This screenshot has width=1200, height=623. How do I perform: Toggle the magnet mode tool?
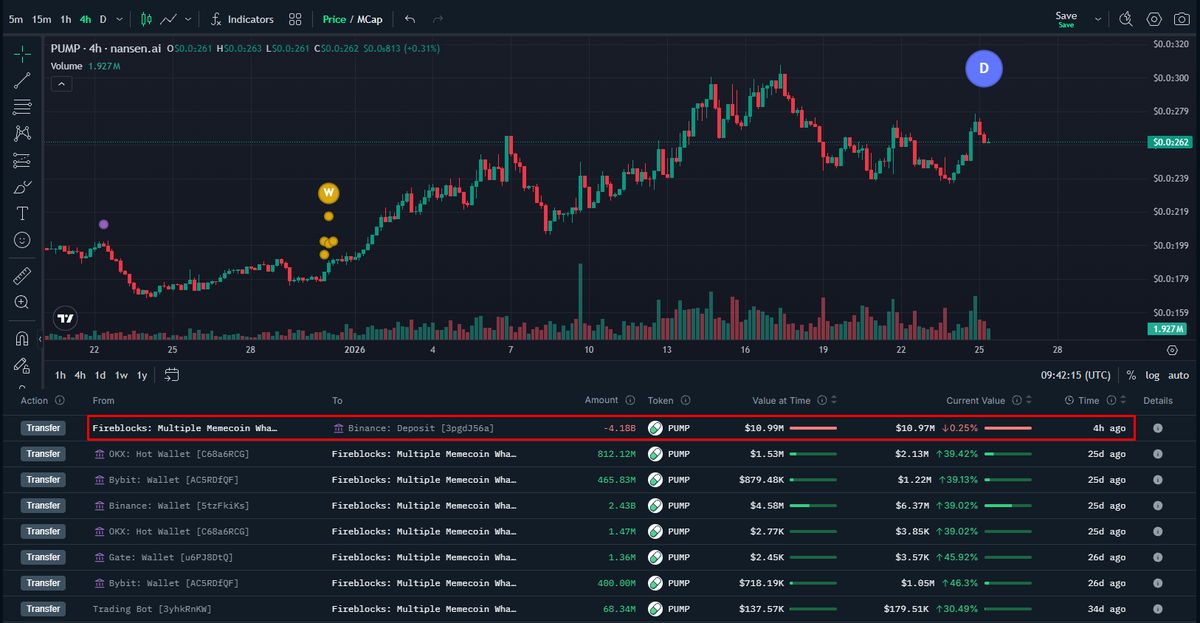point(22,338)
